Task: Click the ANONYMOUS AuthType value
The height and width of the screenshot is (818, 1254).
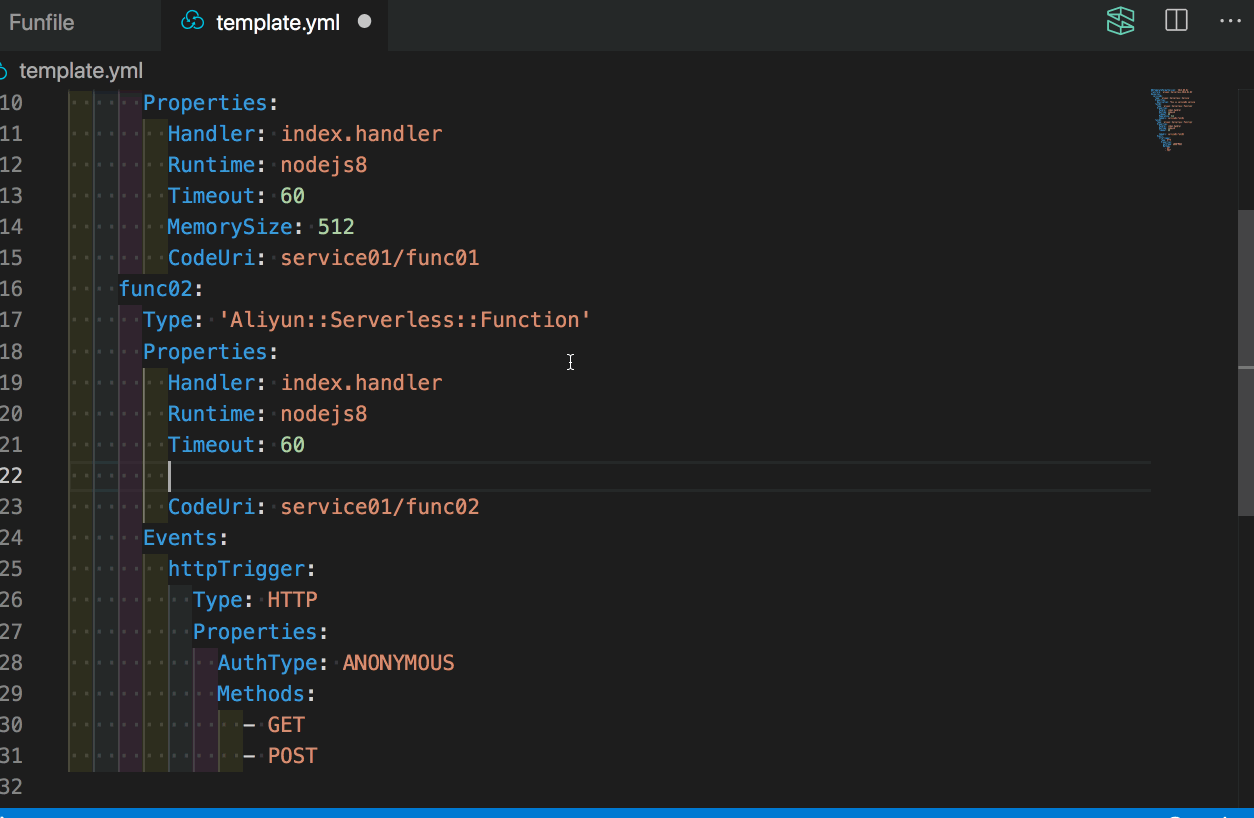Action: click(x=398, y=663)
